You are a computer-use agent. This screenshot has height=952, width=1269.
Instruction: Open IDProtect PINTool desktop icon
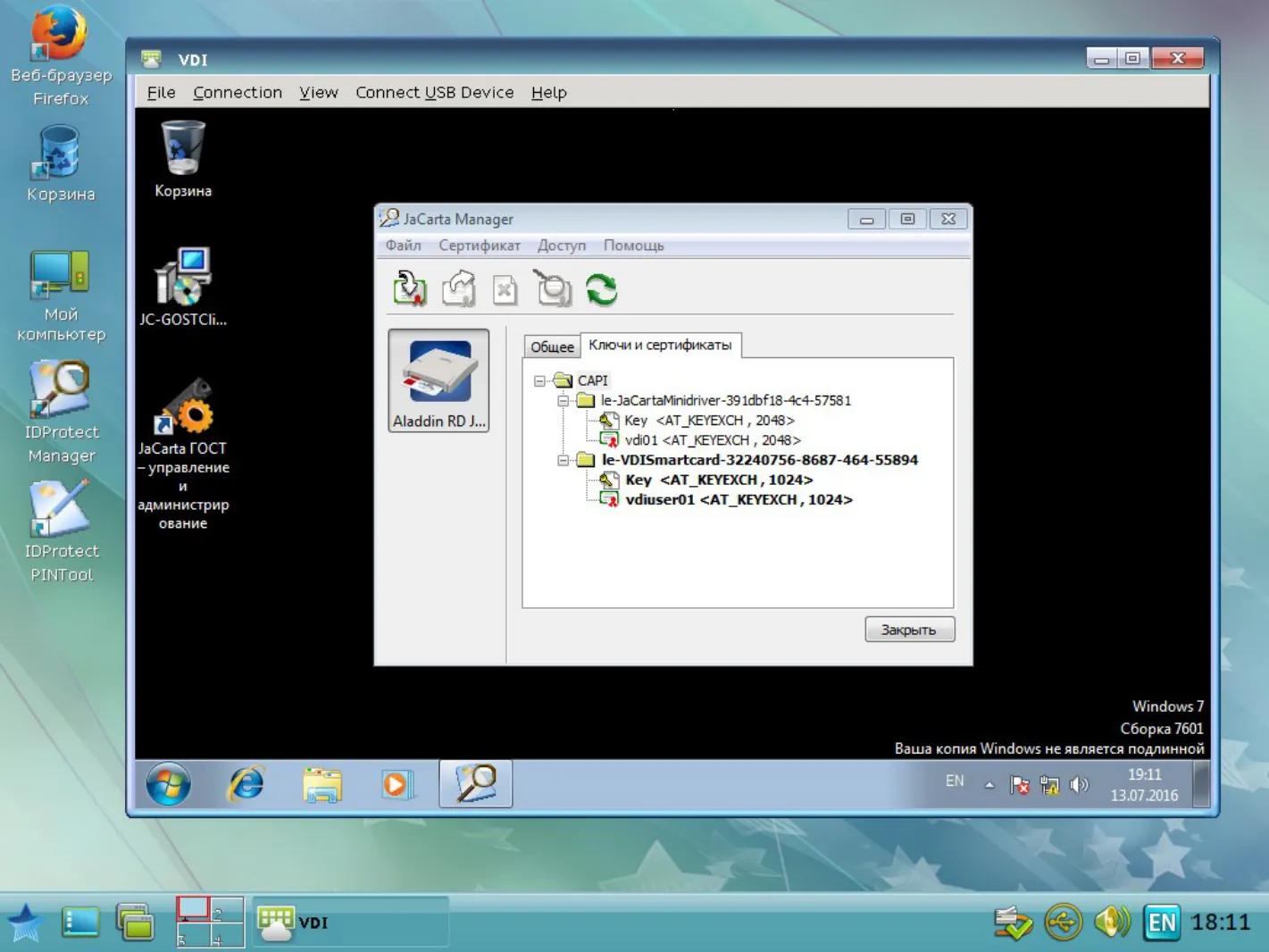61,532
